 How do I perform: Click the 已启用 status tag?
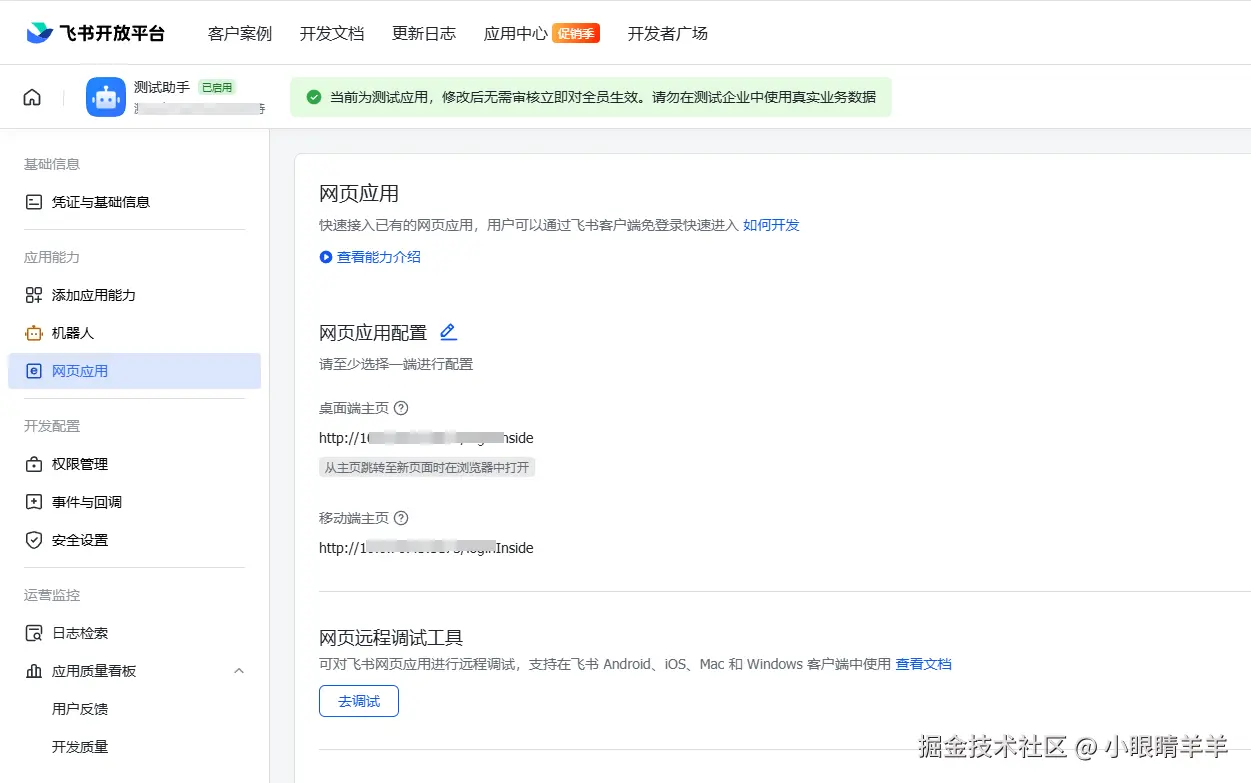click(x=217, y=88)
